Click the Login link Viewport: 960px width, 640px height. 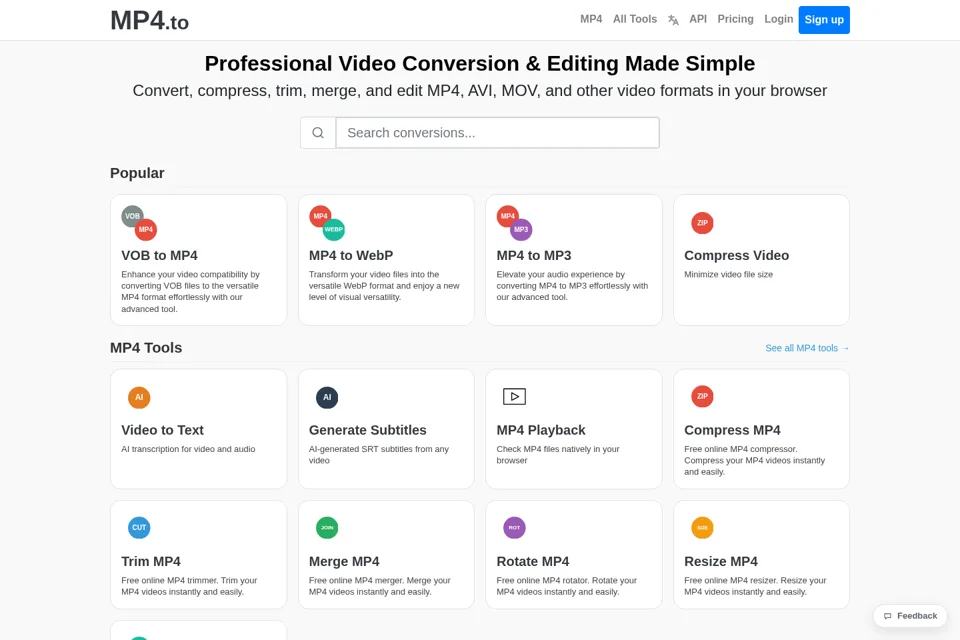tap(778, 19)
